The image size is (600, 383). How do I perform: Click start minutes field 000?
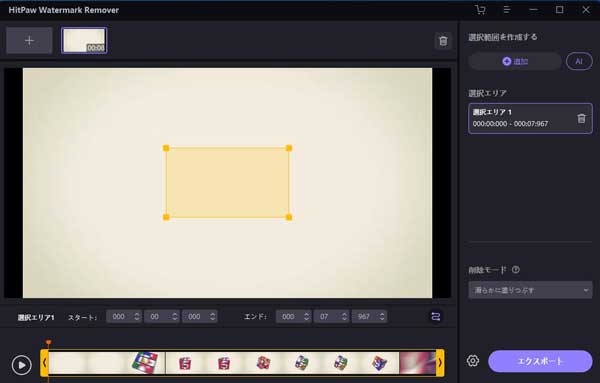pos(119,316)
